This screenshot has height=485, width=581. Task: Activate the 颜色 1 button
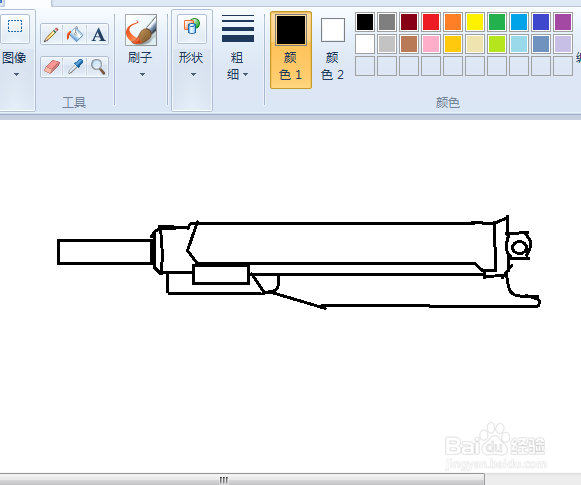[291, 50]
